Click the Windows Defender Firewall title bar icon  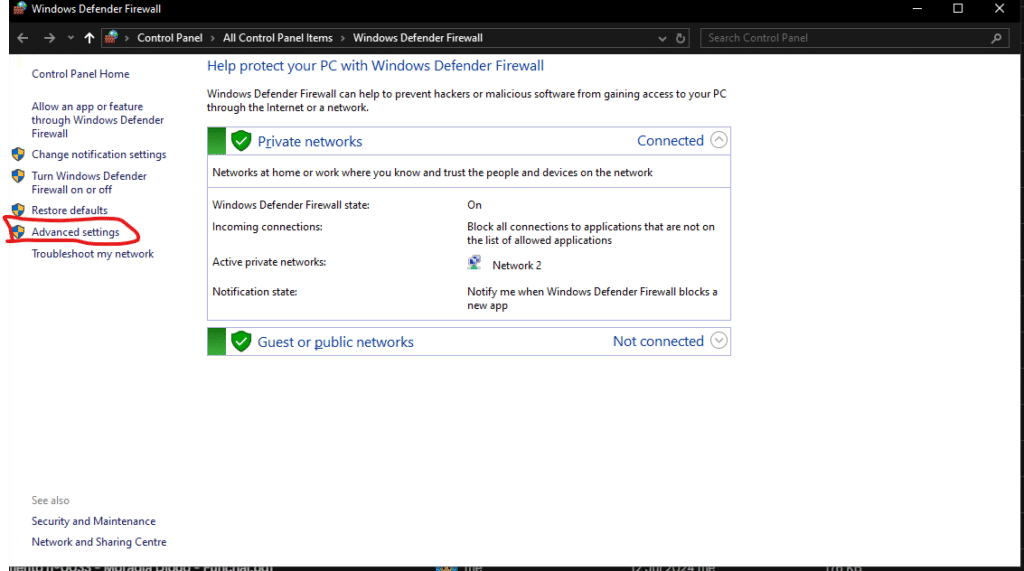tap(20, 8)
